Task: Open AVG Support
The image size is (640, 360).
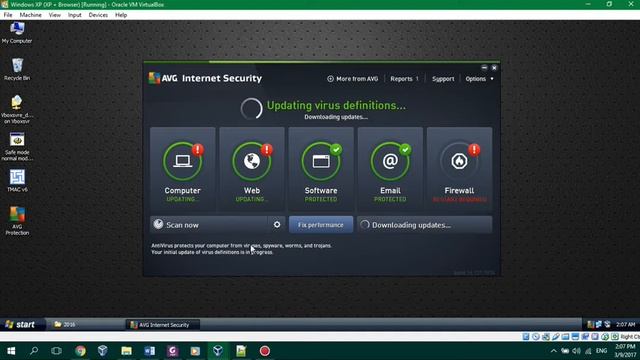Action: point(443,79)
